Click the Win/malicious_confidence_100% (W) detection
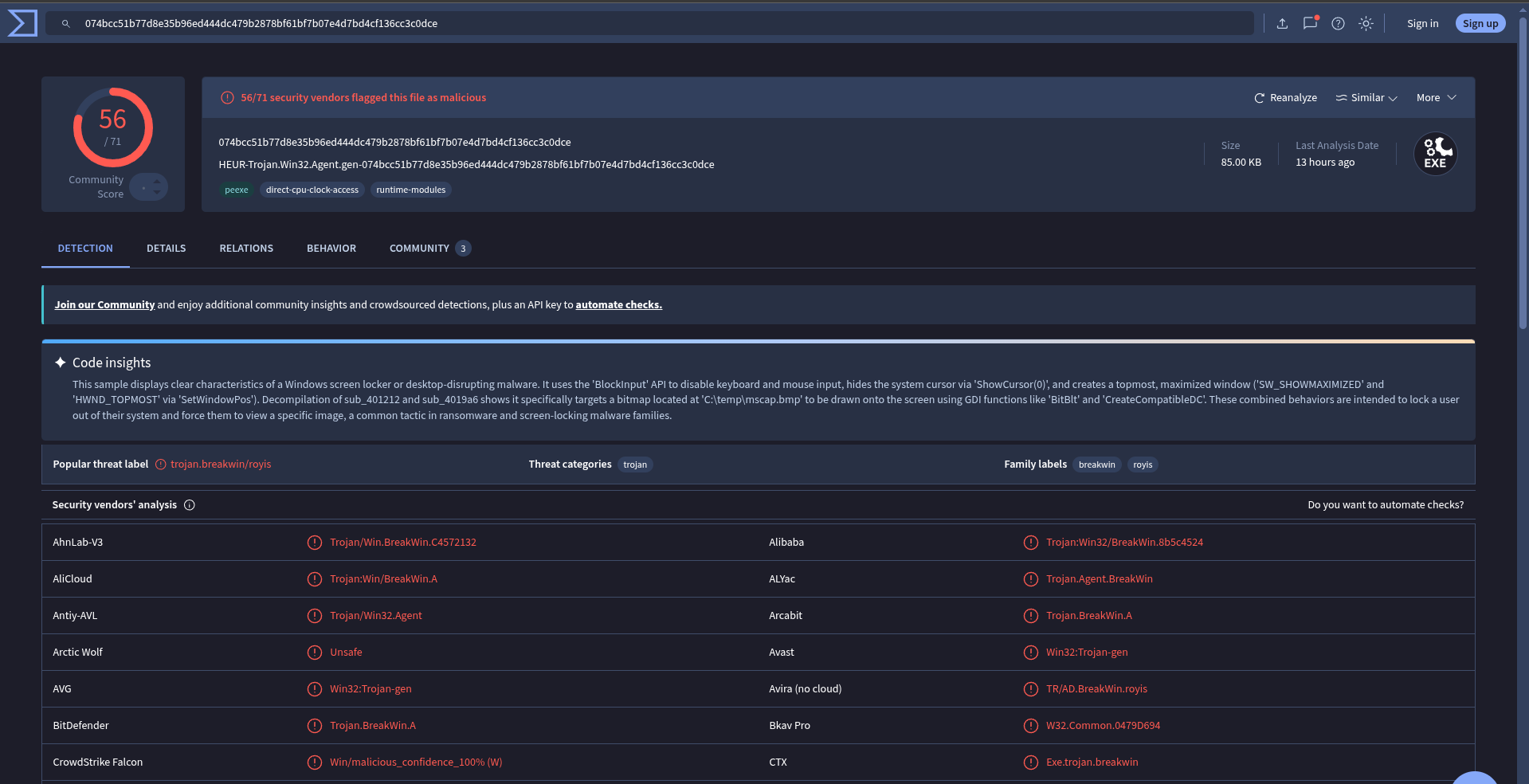1529x784 pixels. [x=416, y=762]
